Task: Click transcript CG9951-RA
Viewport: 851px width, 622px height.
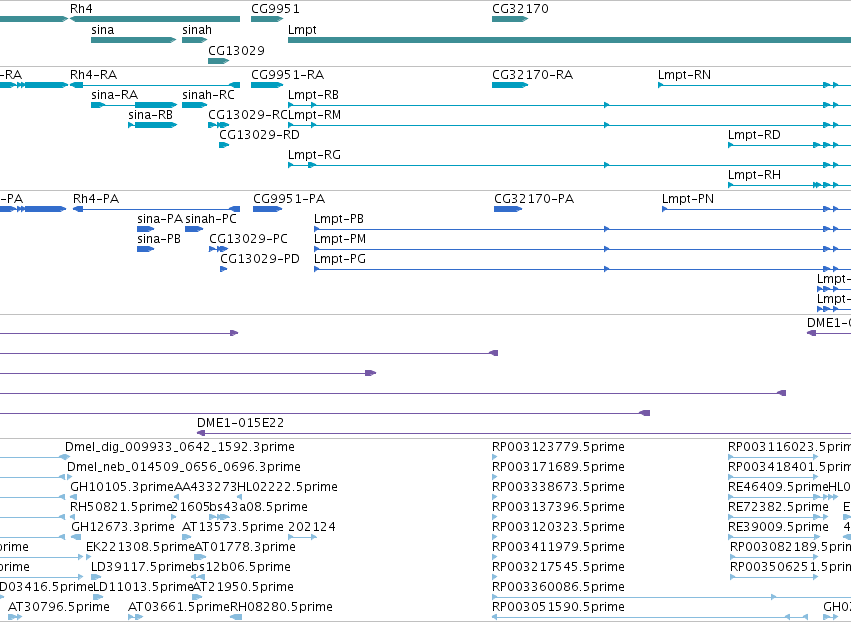Action: click(267, 85)
